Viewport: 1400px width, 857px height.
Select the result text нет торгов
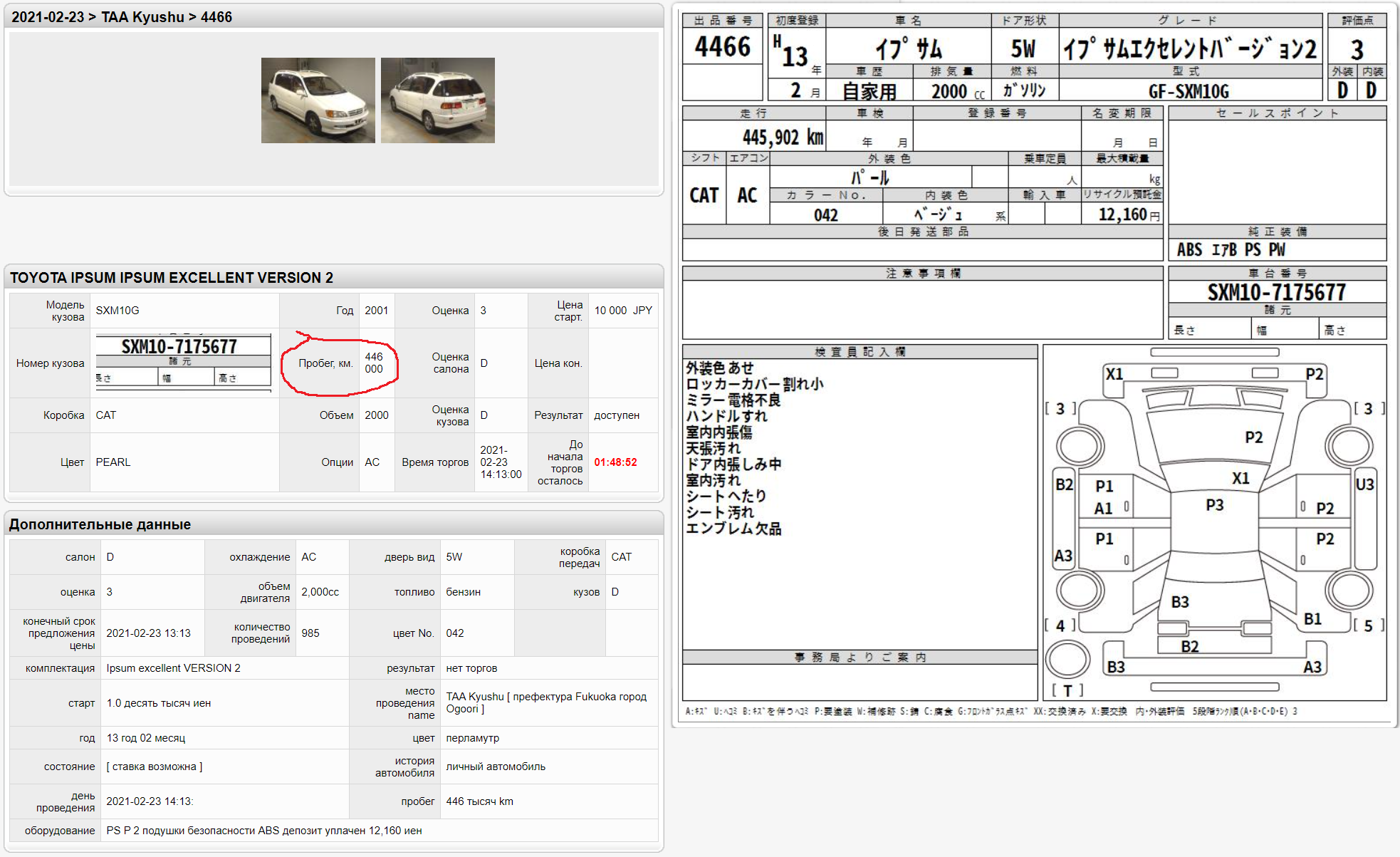pyautogui.click(x=471, y=668)
